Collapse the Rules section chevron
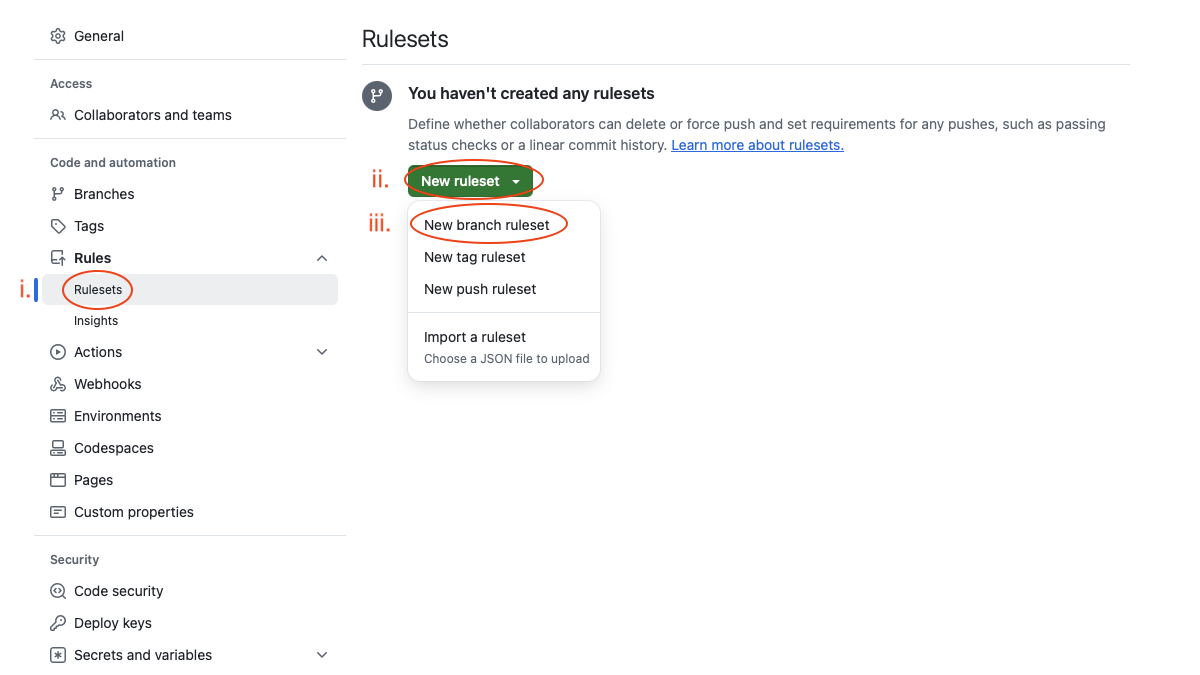 coord(322,258)
